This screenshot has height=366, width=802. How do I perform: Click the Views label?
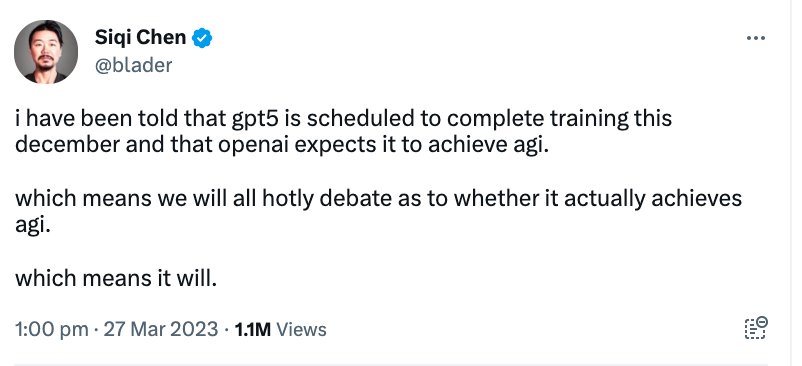(301, 330)
